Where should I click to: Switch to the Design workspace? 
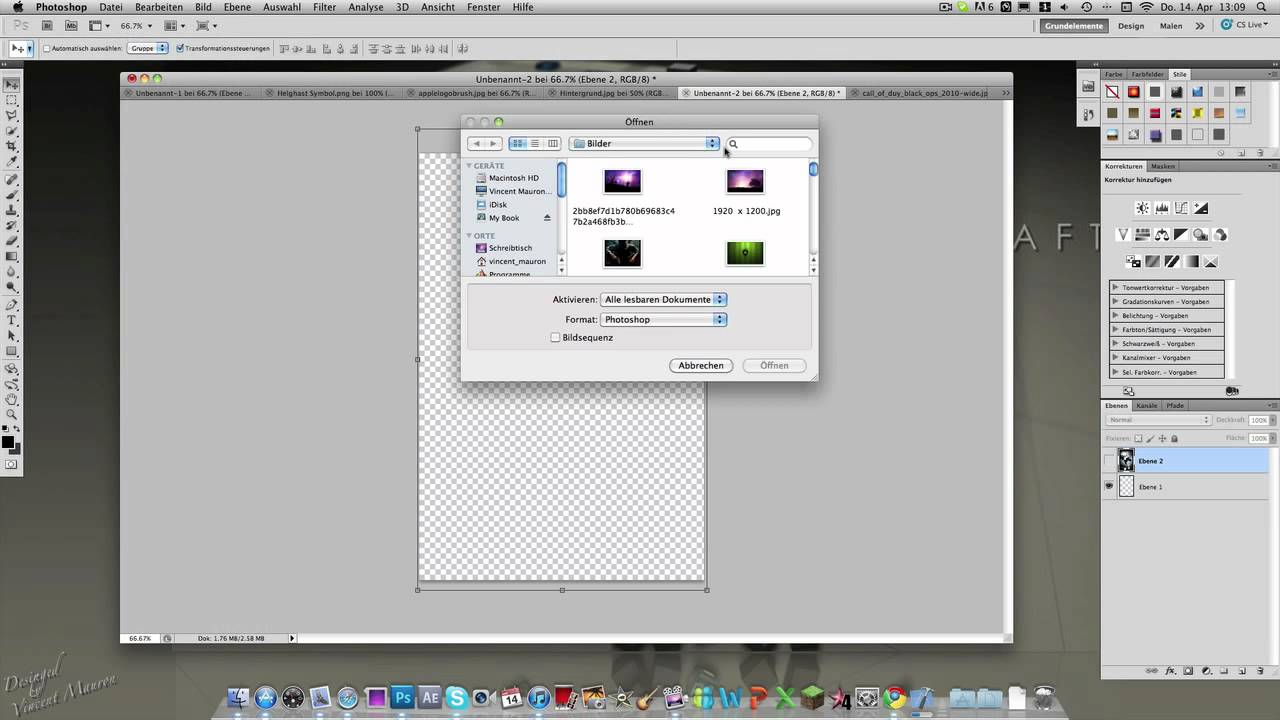point(1131,26)
